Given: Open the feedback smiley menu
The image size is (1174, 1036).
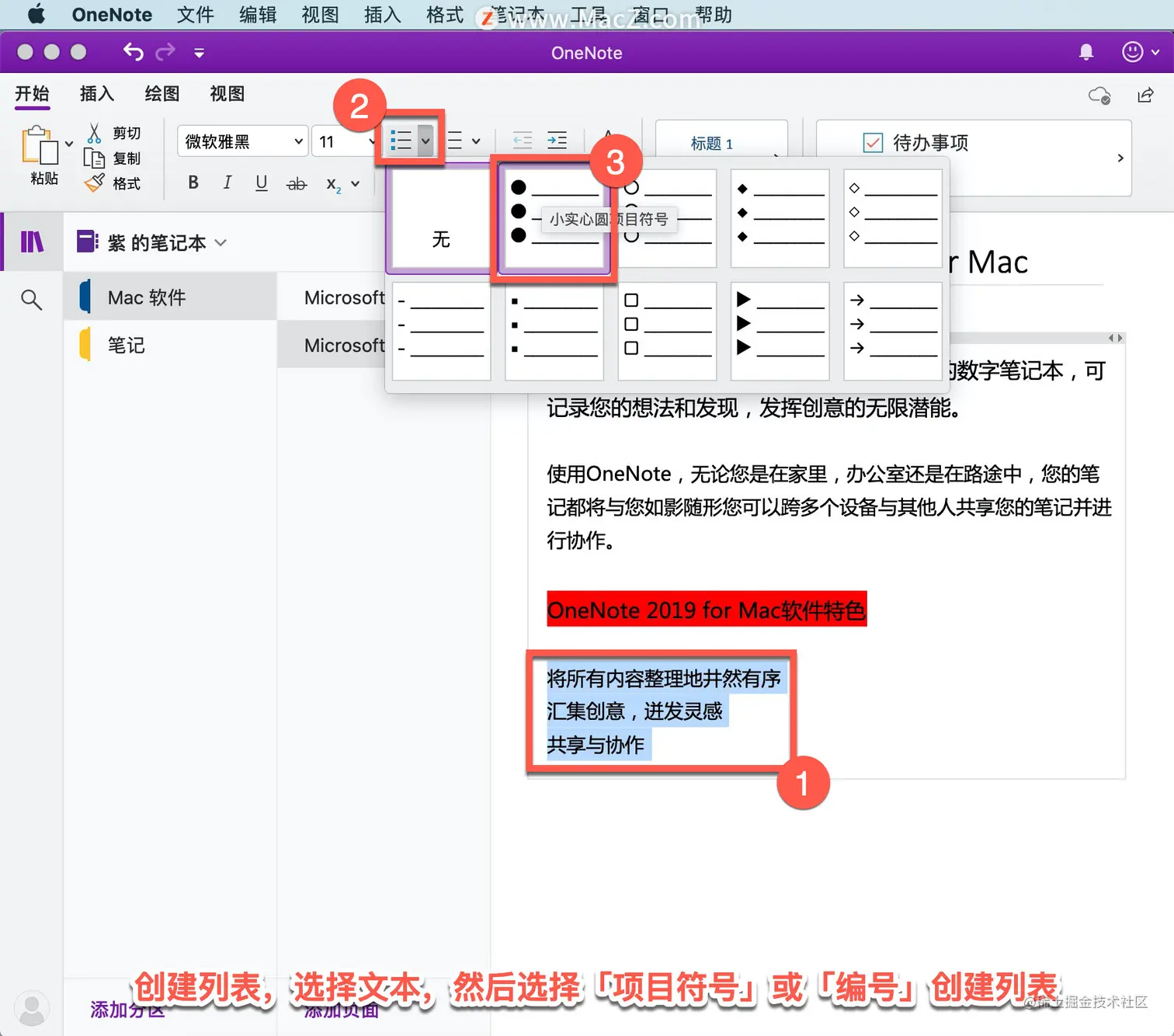Looking at the screenshot, I should coord(1141,52).
